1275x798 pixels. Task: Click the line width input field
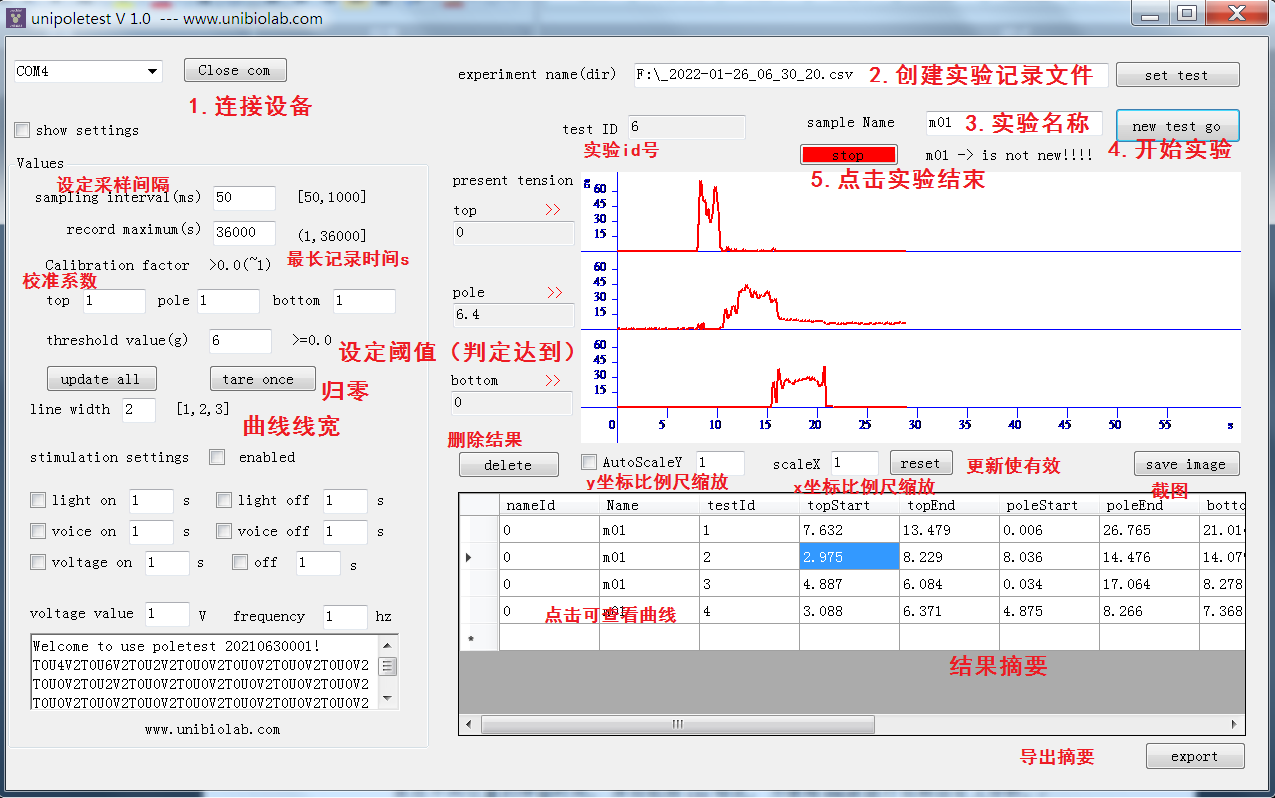(139, 409)
